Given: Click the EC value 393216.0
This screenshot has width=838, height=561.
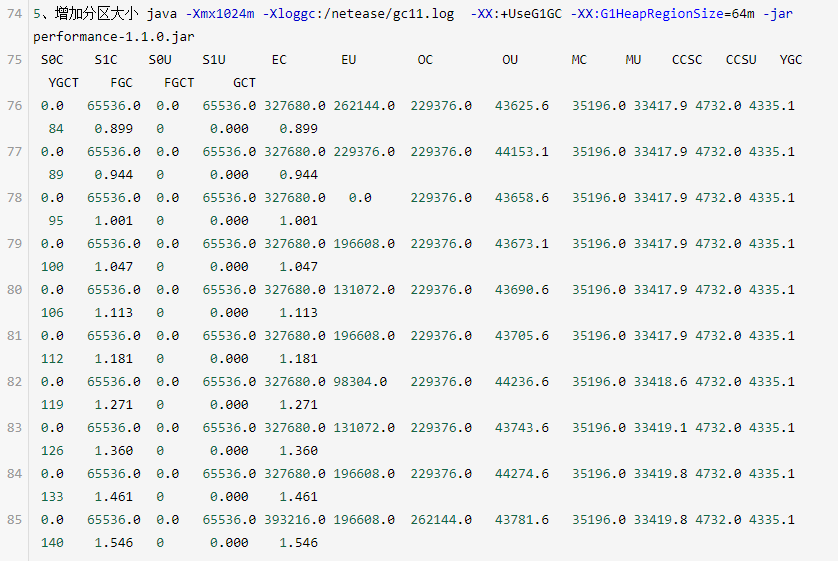Looking at the screenshot, I should (x=295, y=519).
